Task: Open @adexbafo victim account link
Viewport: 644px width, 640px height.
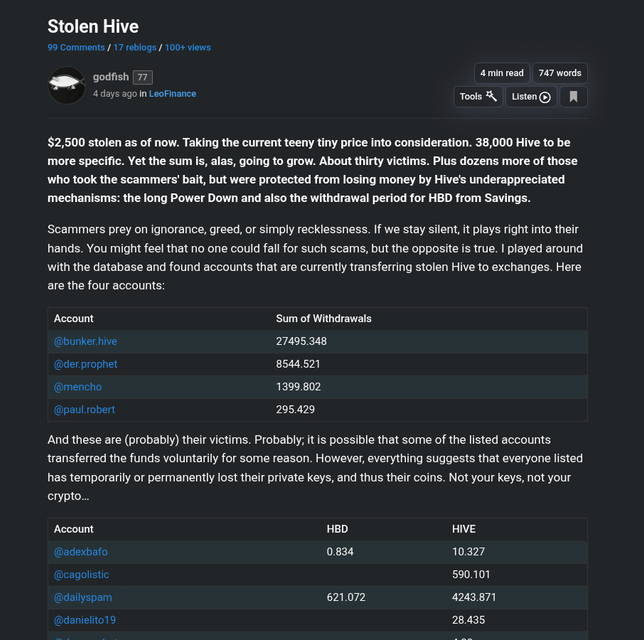Action: (80, 552)
